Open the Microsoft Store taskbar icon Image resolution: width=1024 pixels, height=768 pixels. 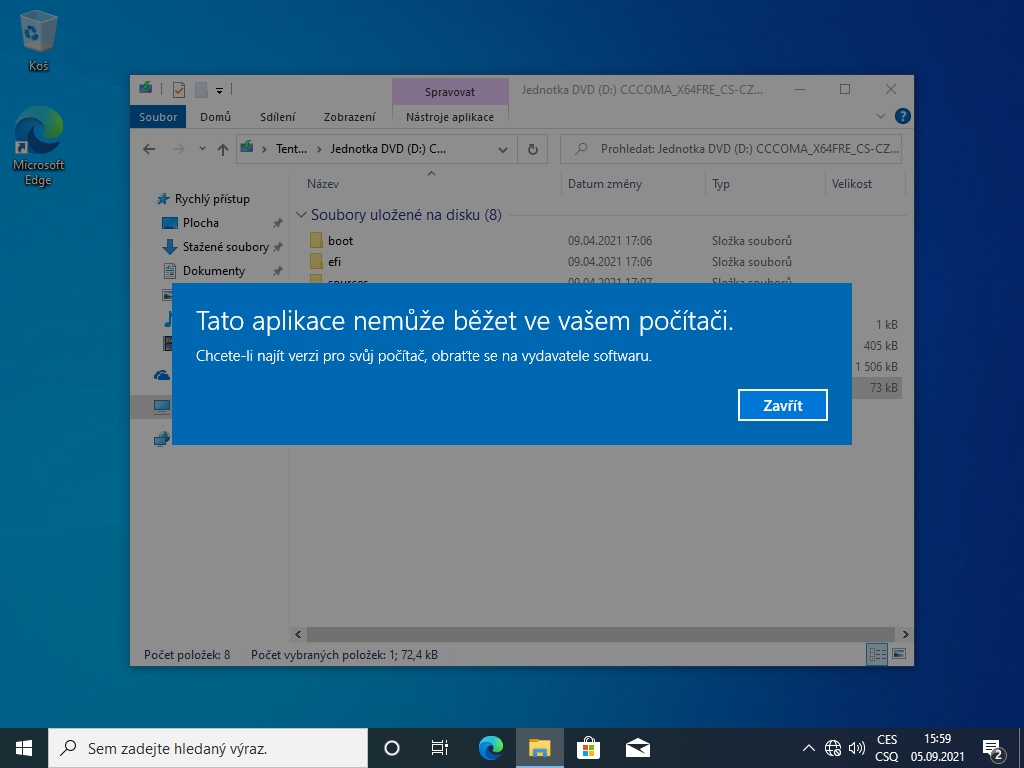point(588,747)
